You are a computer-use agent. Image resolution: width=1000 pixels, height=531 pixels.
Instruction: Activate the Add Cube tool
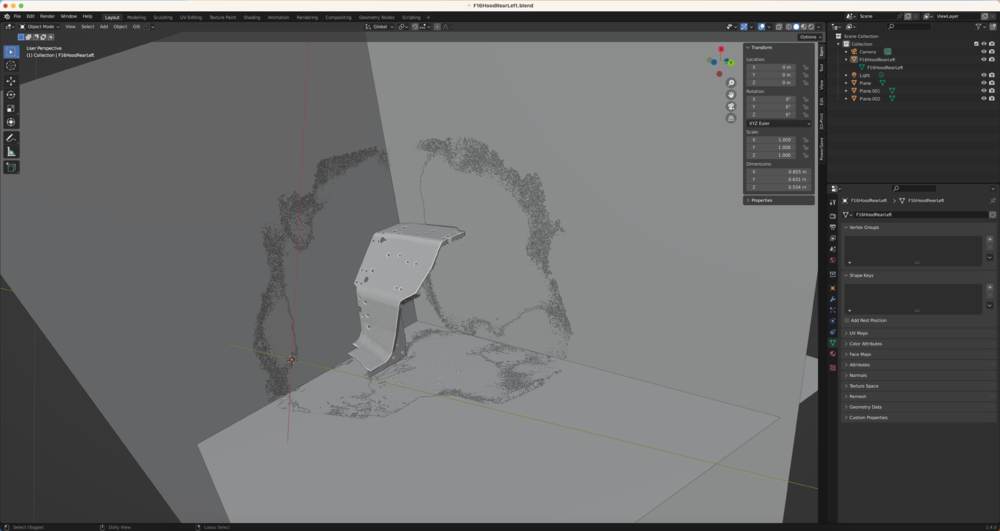(11, 167)
